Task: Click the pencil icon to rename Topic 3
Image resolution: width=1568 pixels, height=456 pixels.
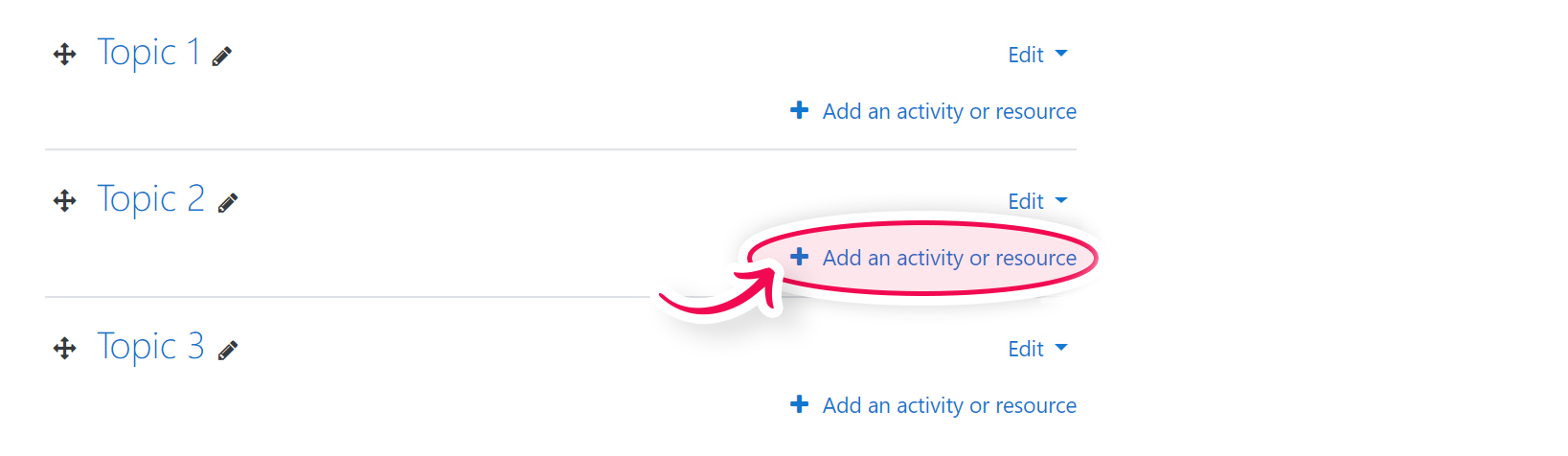Action: 227,351
